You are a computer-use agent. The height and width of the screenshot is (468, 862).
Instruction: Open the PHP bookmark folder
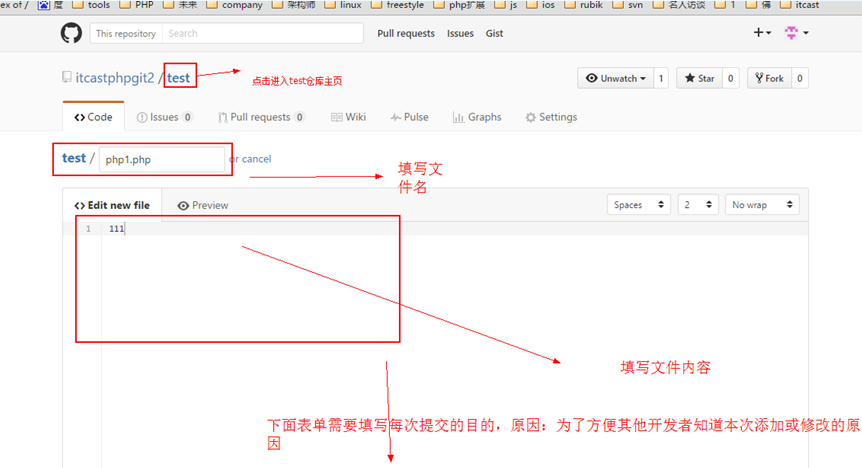[x=137, y=5]
